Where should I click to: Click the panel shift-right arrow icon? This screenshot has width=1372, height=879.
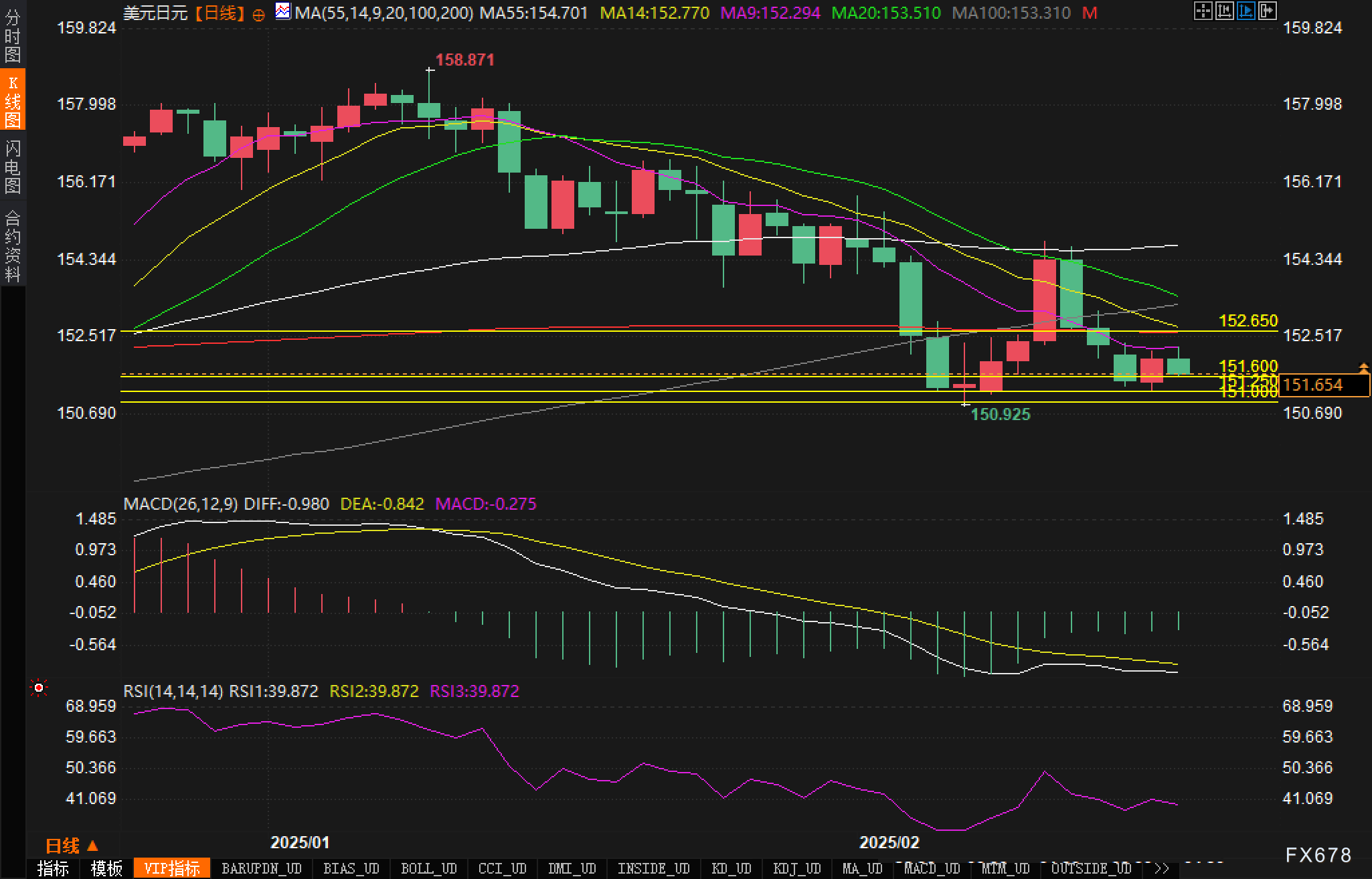point(1267,11)
